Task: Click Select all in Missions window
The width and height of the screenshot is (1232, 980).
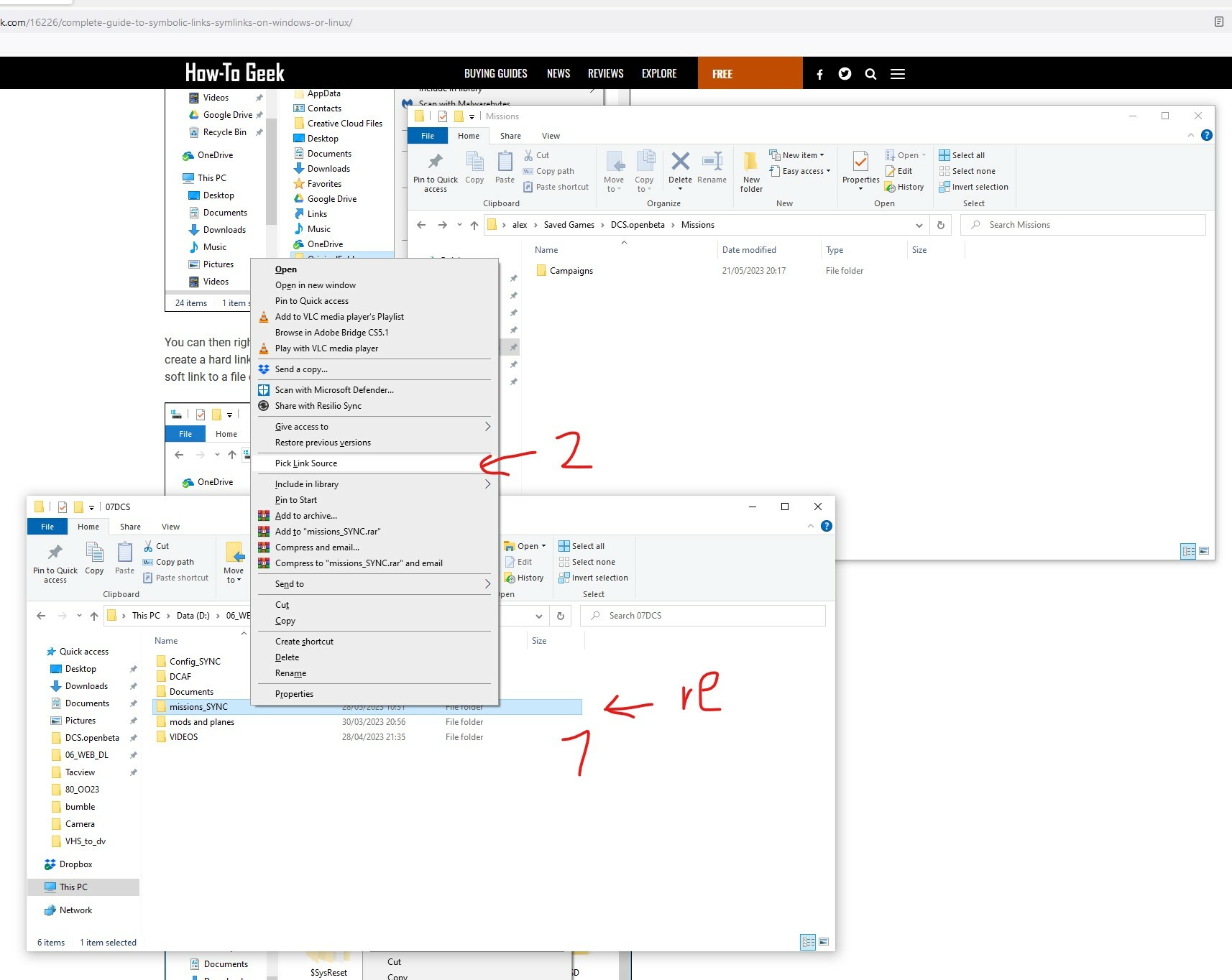Action: pyautogui.click(x=962, y=155)
